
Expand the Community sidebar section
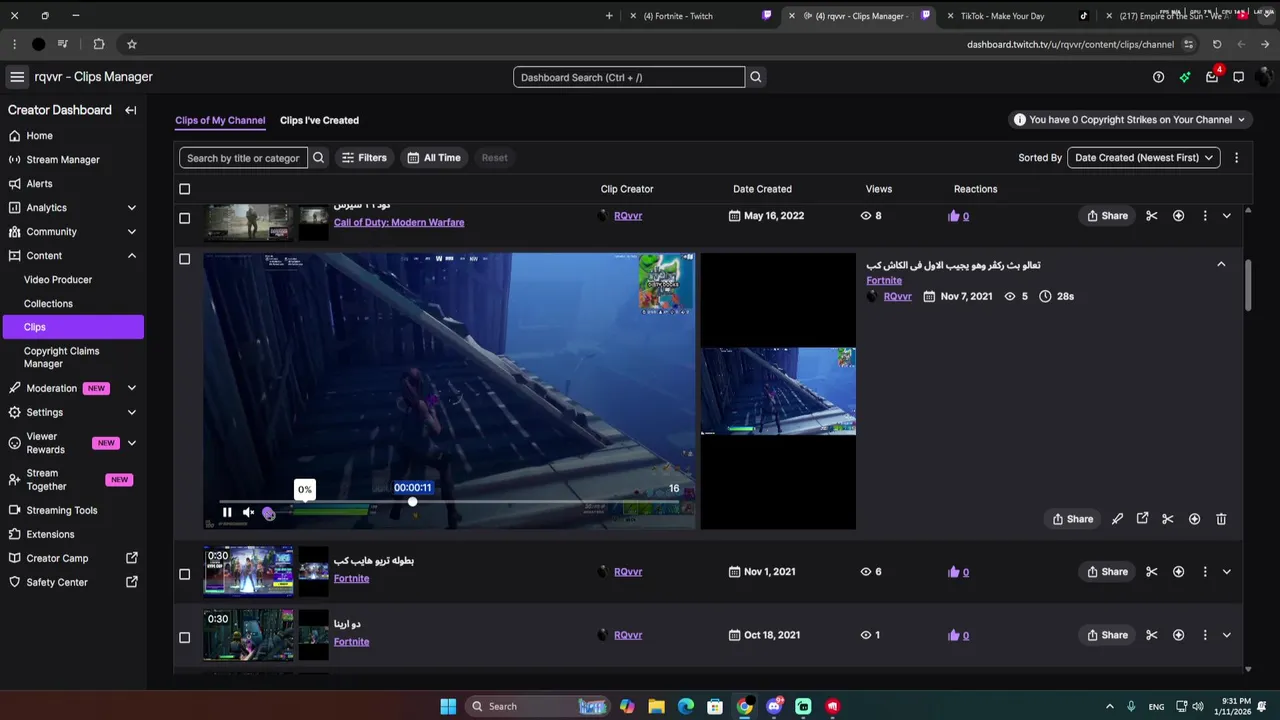(132, 232)
